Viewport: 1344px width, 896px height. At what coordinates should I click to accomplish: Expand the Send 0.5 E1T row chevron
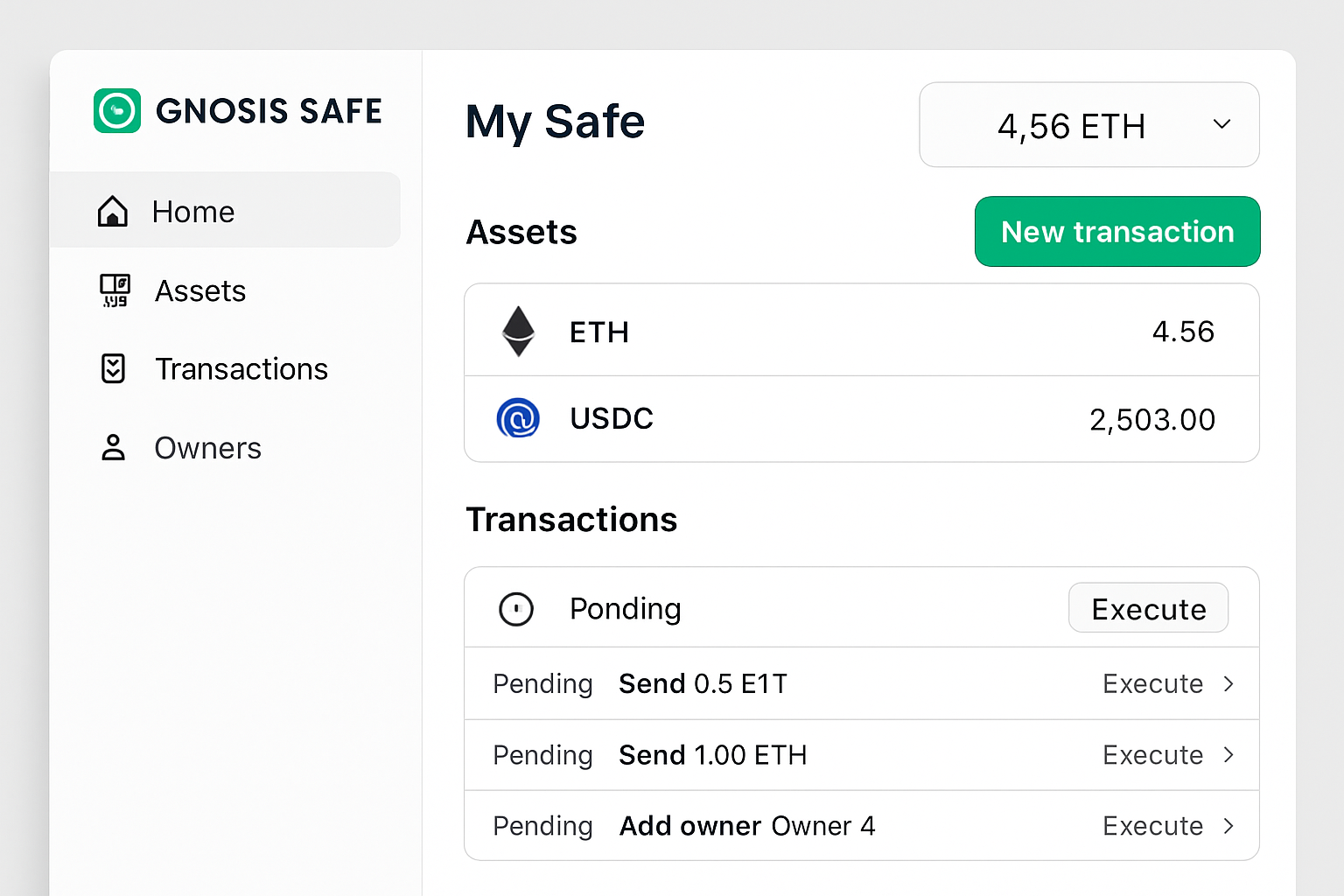pyautogui.click(x=1228, y=683)
